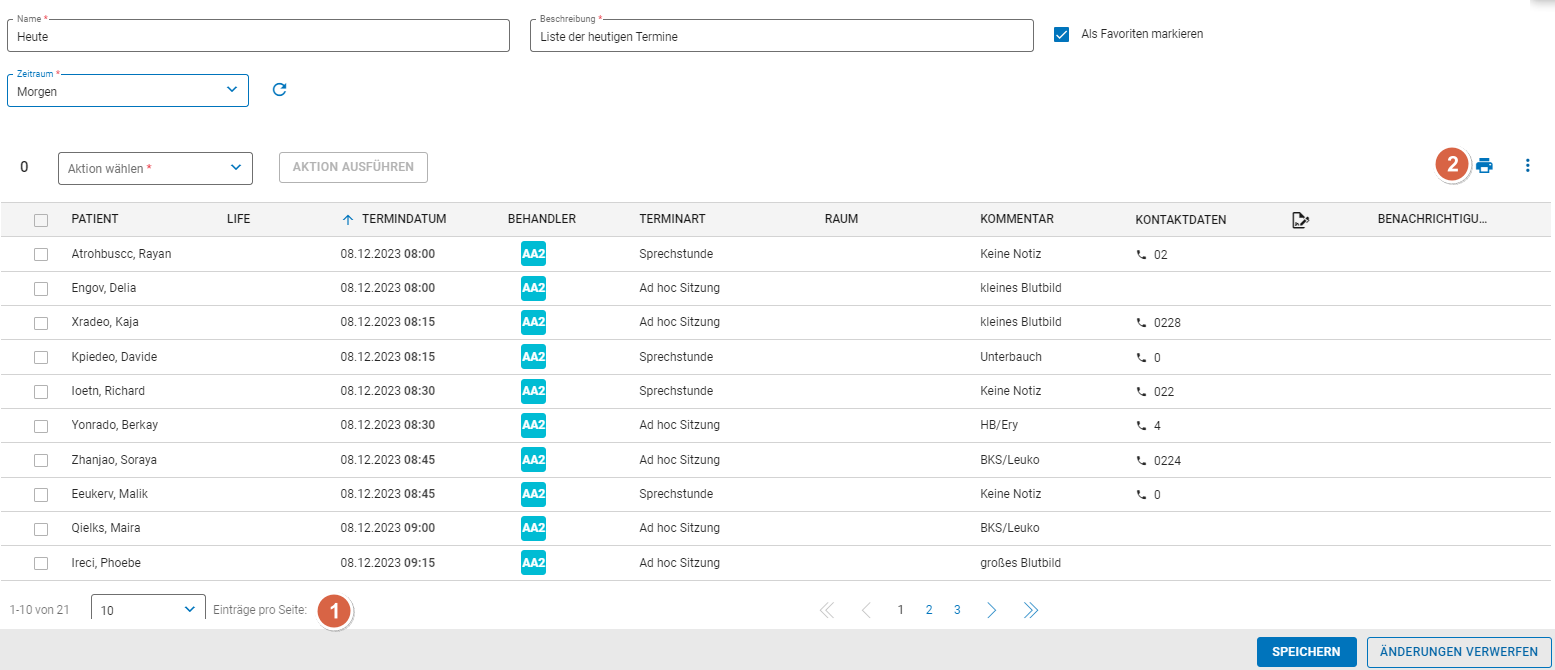Click phone icon for Zhanjao, Soraya
1555x670 pixels.
(1142, 460)
